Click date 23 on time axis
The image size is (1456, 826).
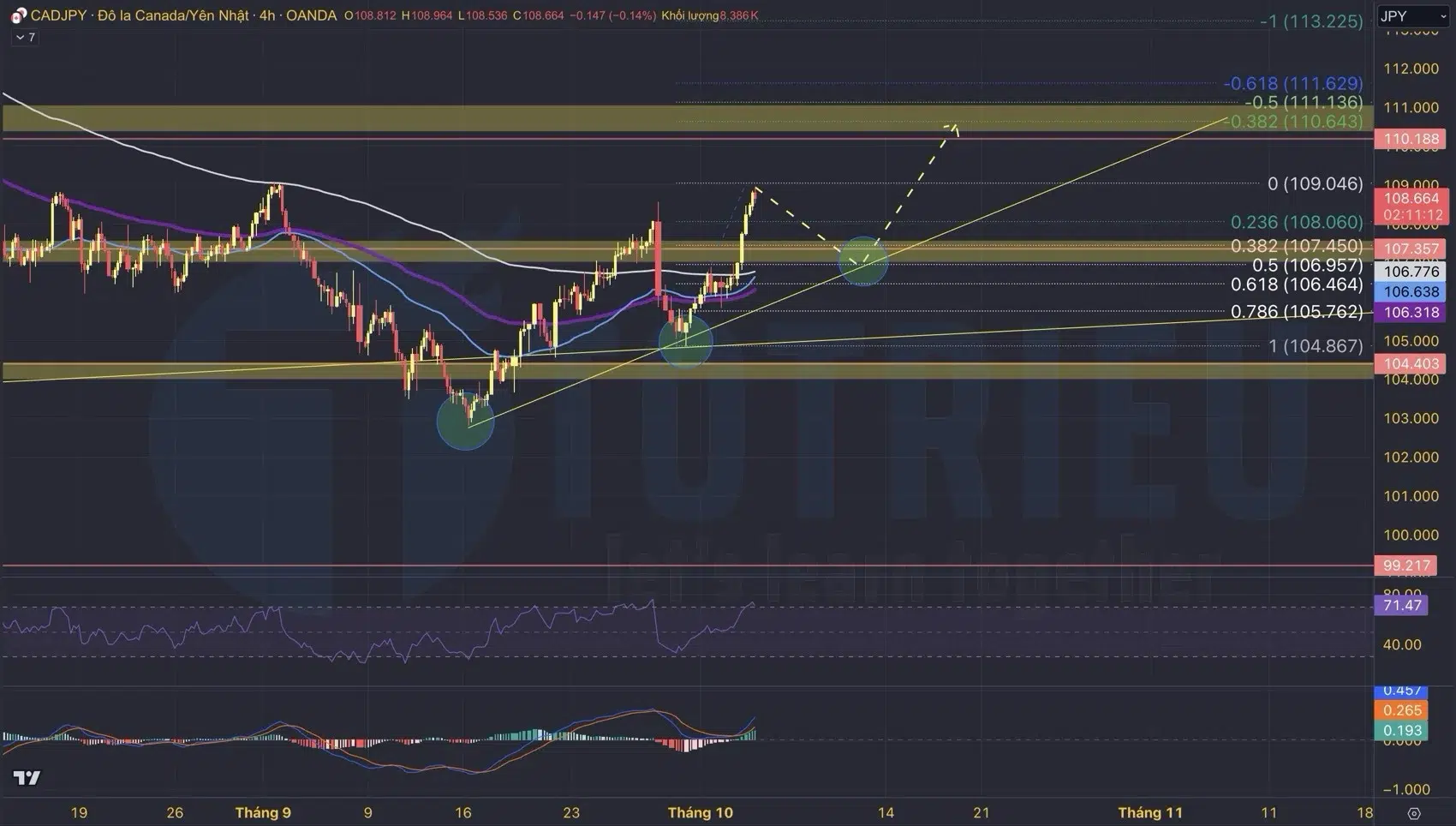tap(571, 812)
